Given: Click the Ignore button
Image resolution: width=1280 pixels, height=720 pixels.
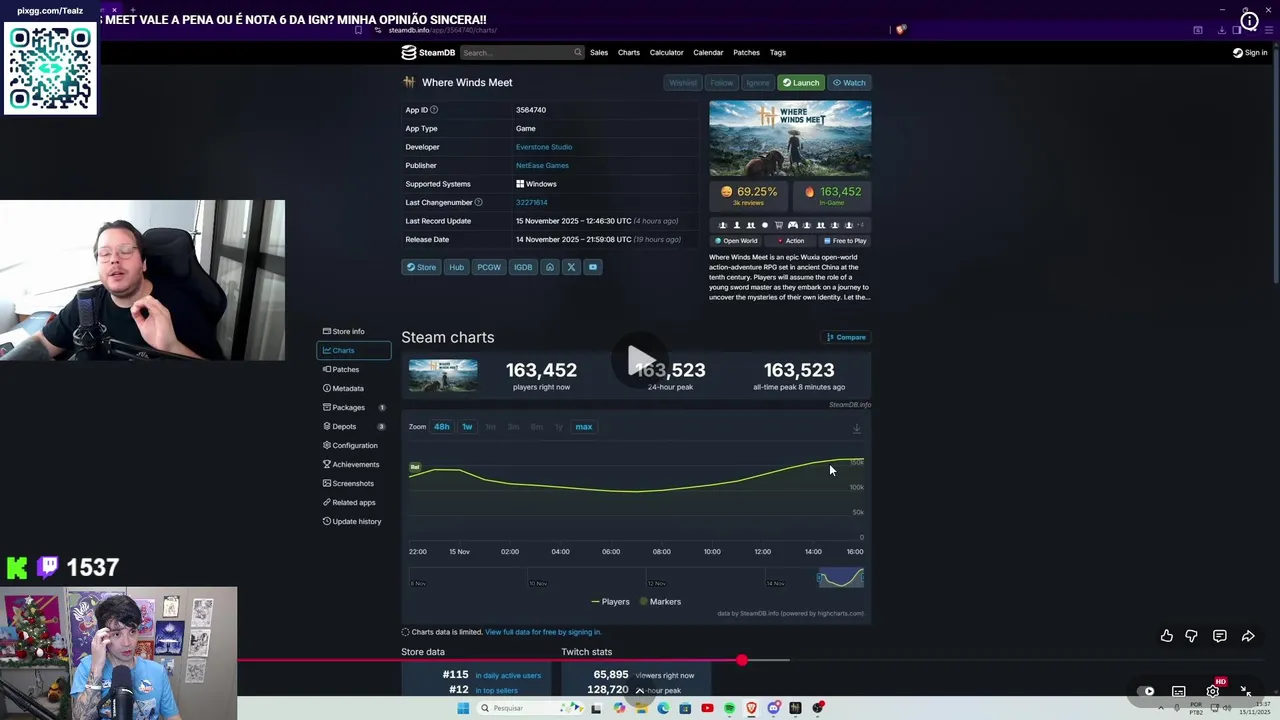Looking at the screenshot, I should (x=757, y=83).
